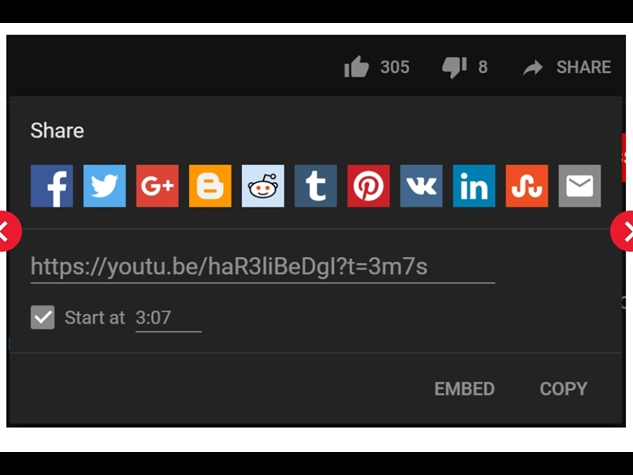Click the thumbs up like icon
This screenshot has width=633, height=475.
point(356,67)
